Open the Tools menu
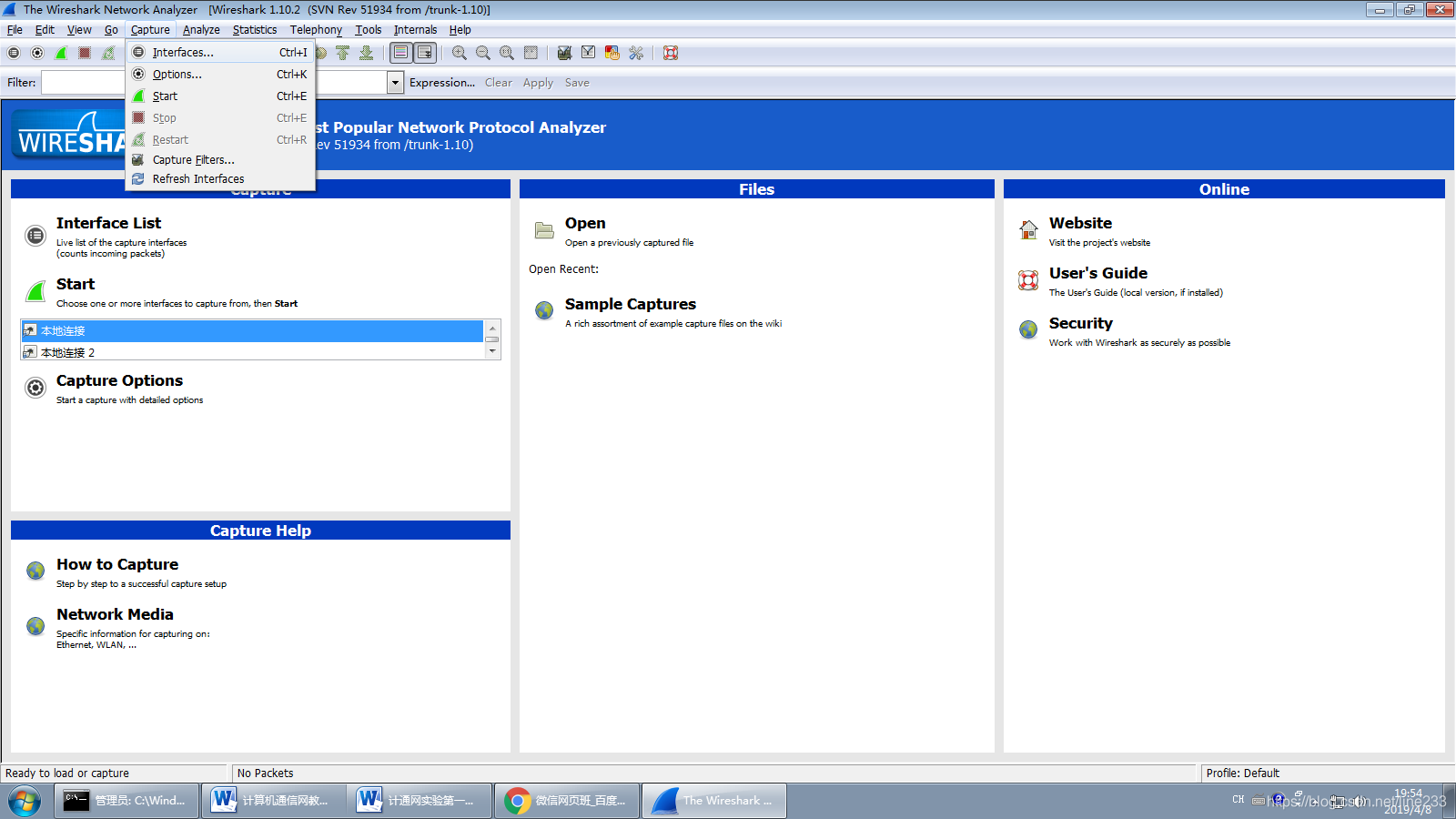The height and width of the screenshot is (819, 1456). [369, 30]
